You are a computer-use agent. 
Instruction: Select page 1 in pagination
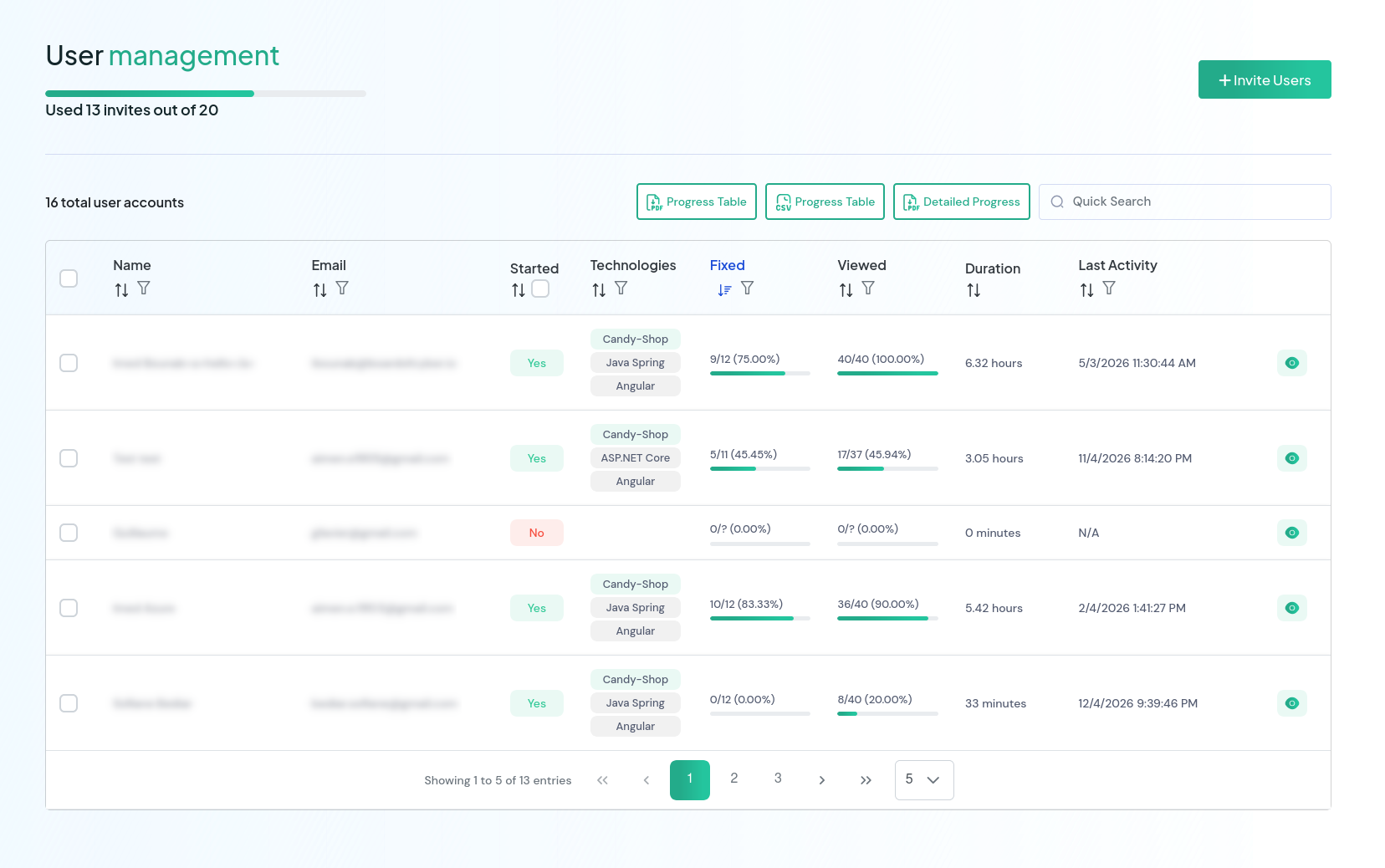[x=690, y=780]
